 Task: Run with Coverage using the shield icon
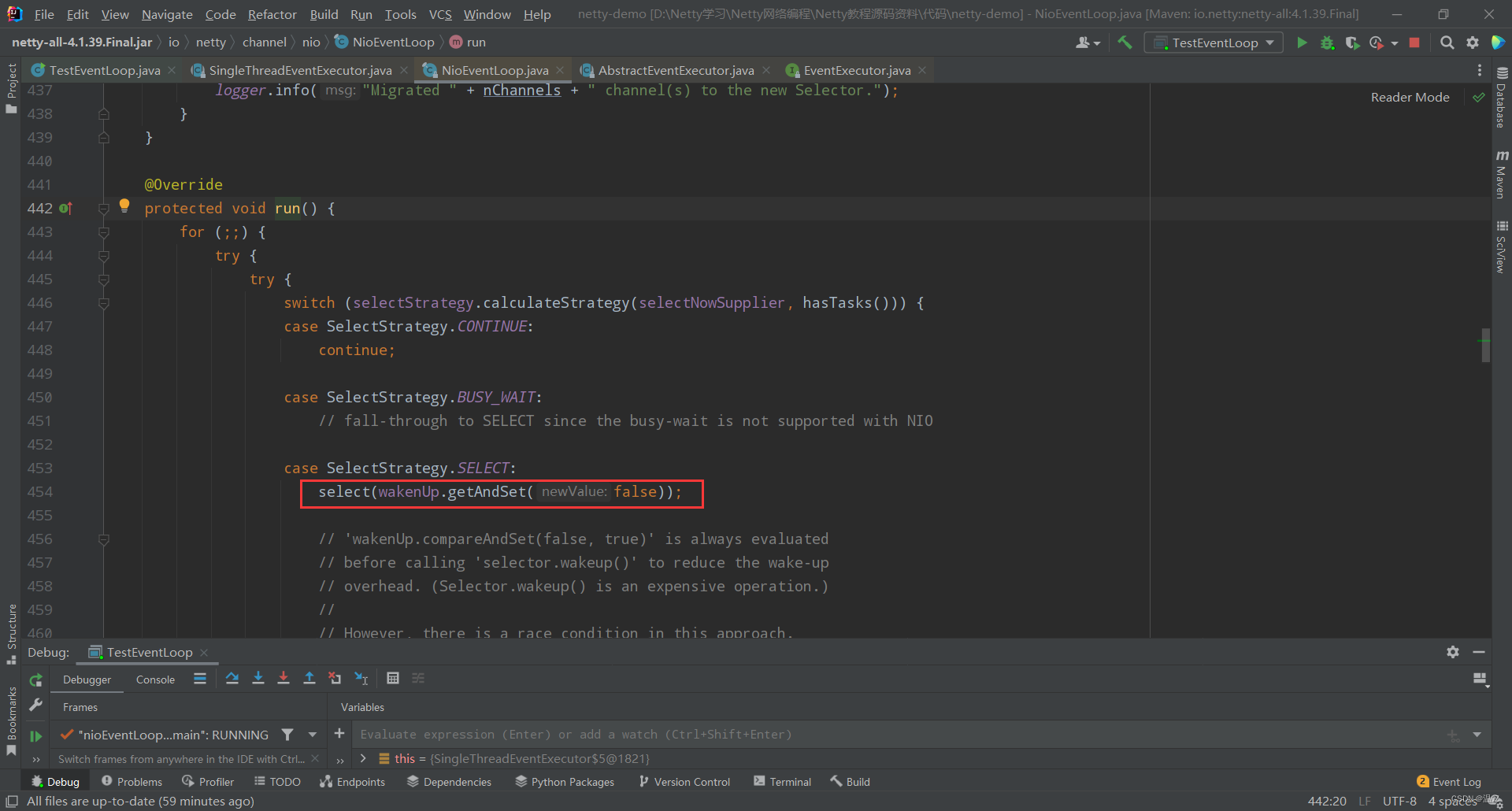click(x=1352, y=43)
